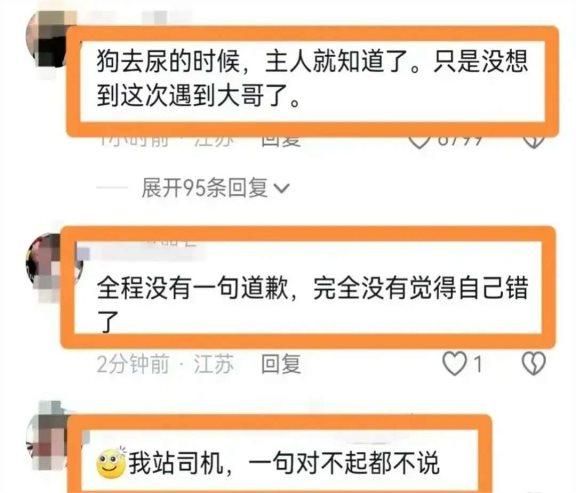Screen dimensions: 576x493
Task: Tap broken-heart icon on top comment
Action: click(533, 142)
